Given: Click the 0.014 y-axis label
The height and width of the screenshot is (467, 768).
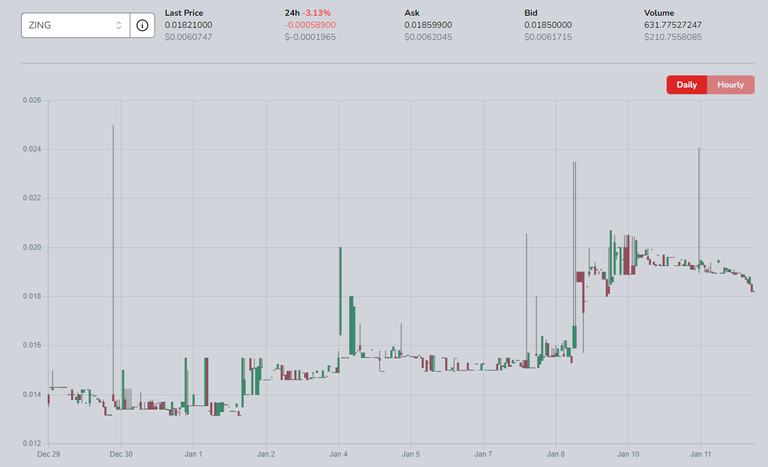Looking at the screenshot, I should click(32, 394).
